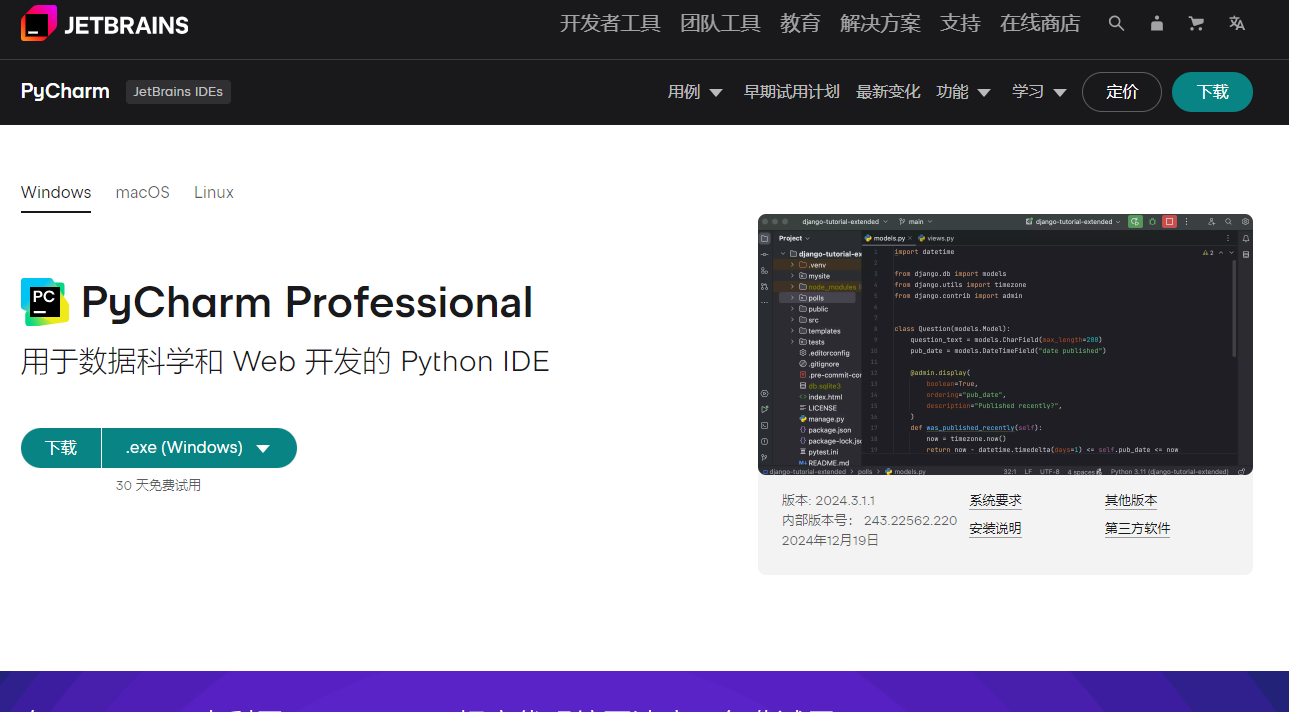The height and width of the screenshot is (712, 1289).
Task: Open the 教育 menu
Action: [x=800, y=23]
